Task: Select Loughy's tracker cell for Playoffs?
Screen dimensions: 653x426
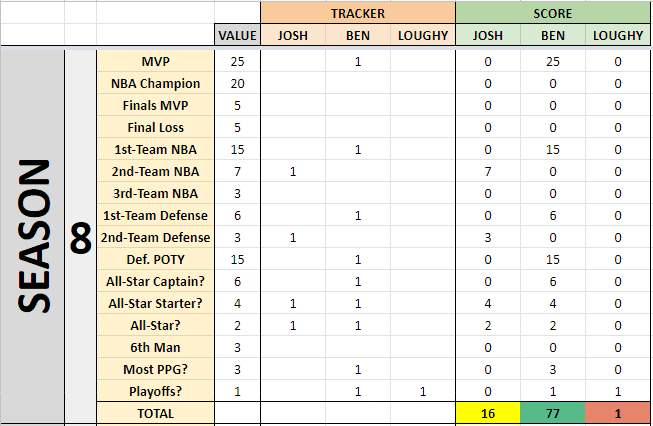Action: 423,391
